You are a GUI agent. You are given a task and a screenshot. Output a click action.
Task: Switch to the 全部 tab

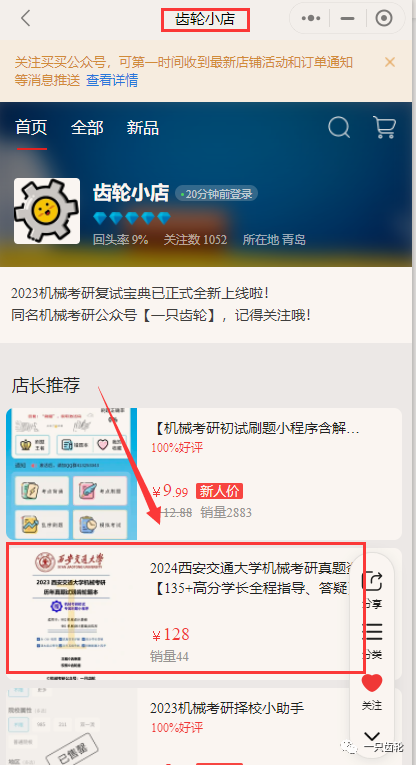coord(87,128)
